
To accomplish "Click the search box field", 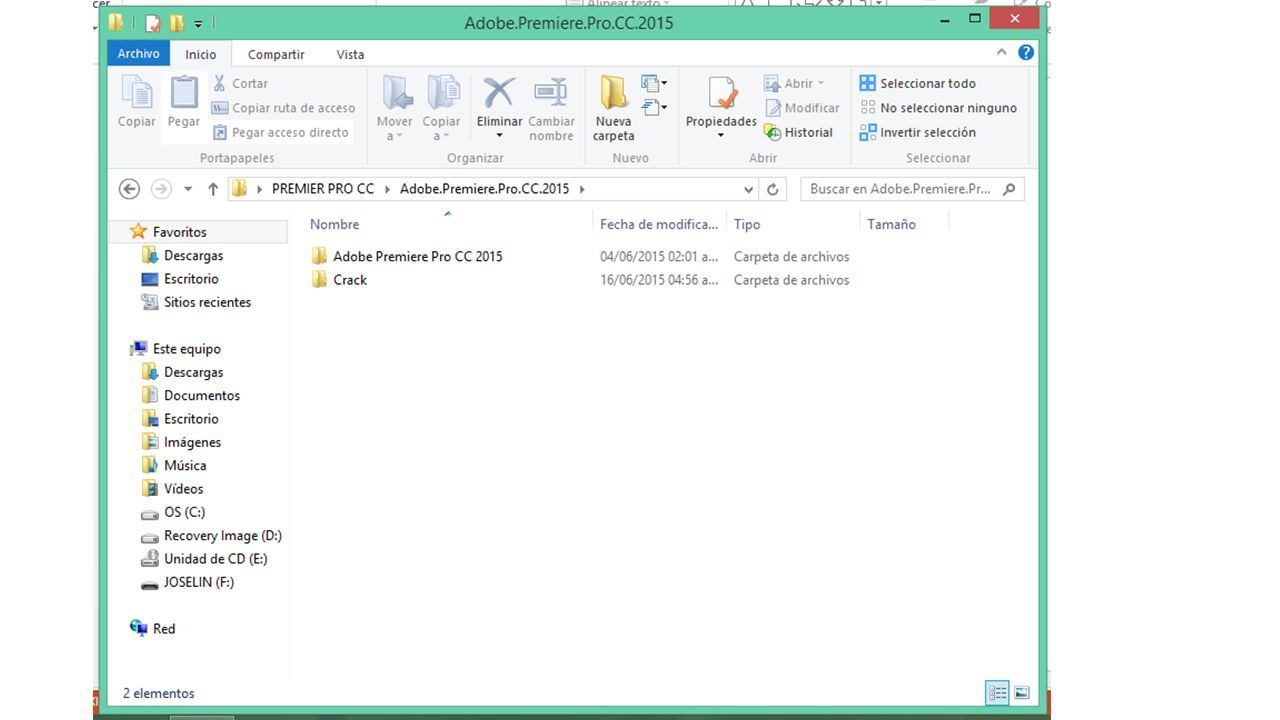I will (912, 188).
